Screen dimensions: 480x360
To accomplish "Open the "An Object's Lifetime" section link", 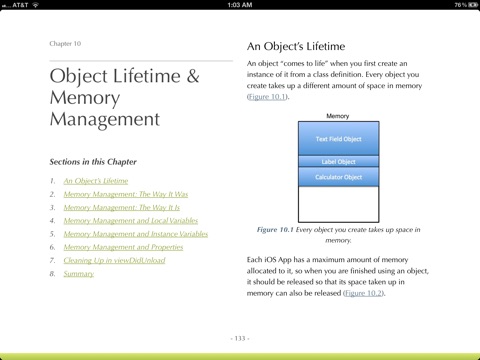I will [96, 181].
